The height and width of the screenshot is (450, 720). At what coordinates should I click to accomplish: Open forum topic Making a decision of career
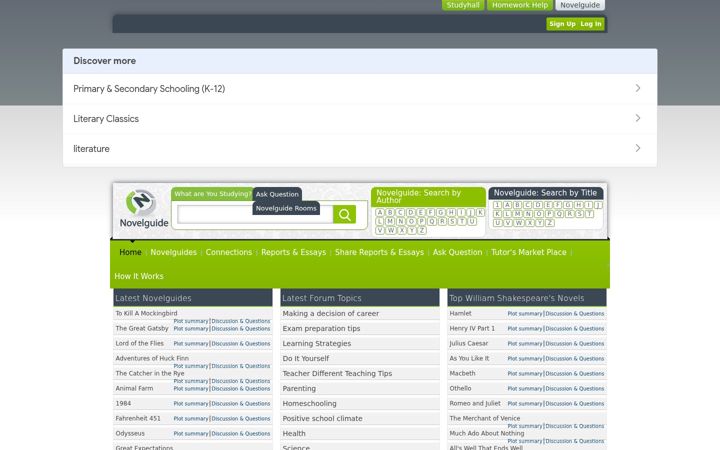coord(331,313)
